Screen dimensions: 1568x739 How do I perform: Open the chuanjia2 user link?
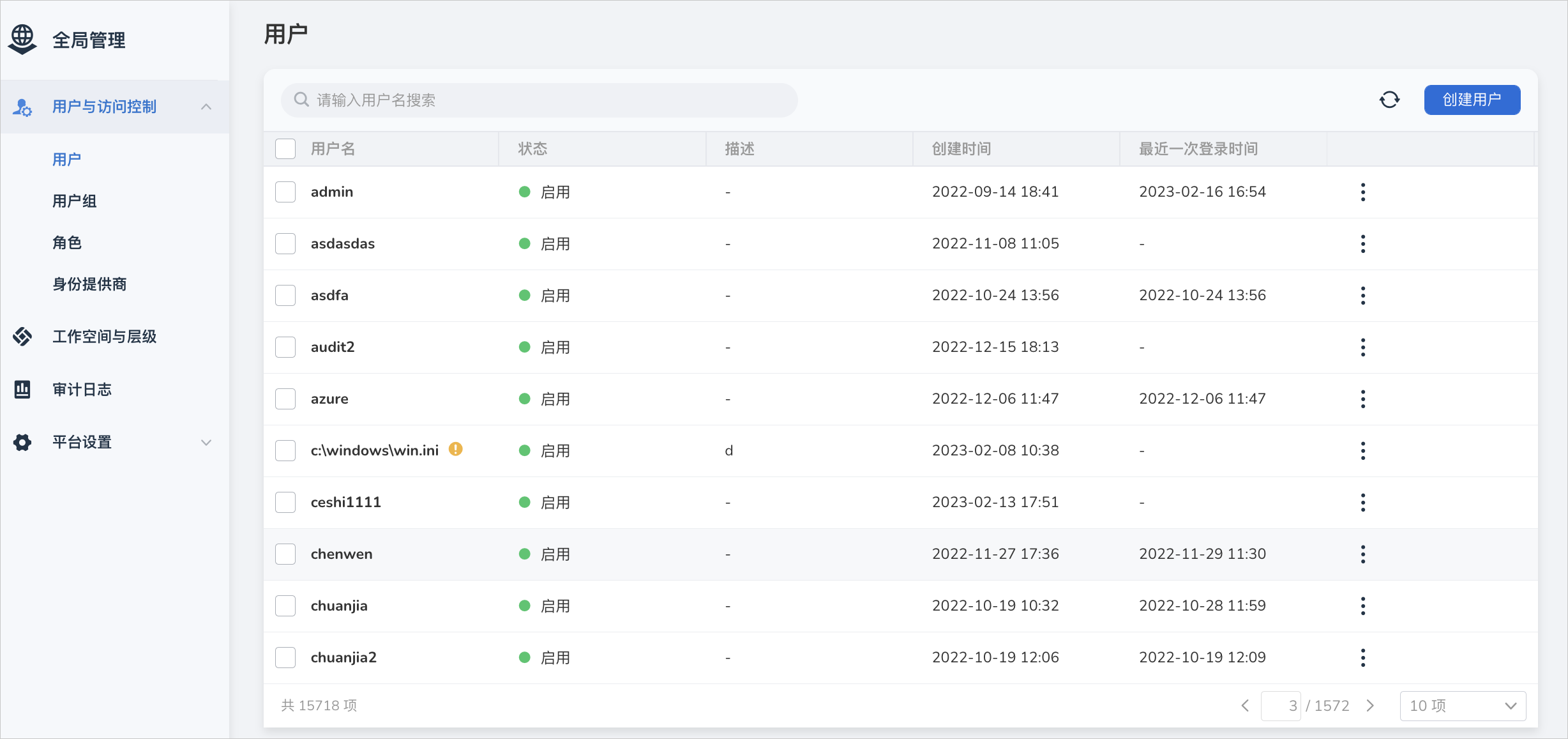[x=343, y=657]
